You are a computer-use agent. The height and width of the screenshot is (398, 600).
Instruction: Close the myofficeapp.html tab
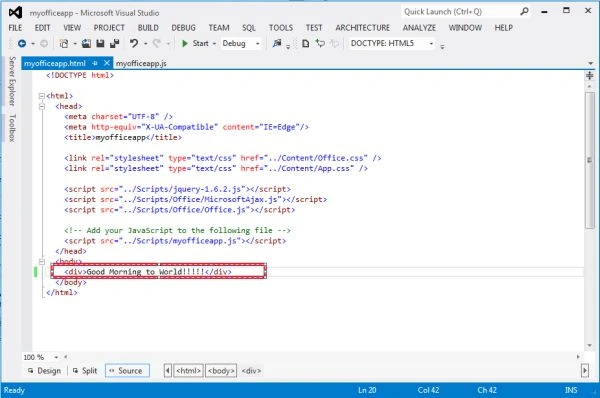click(x=107, y=63)
